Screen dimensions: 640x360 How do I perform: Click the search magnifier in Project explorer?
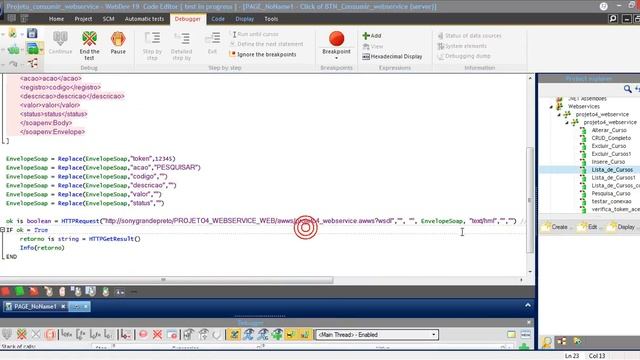[x=627, y=89]
